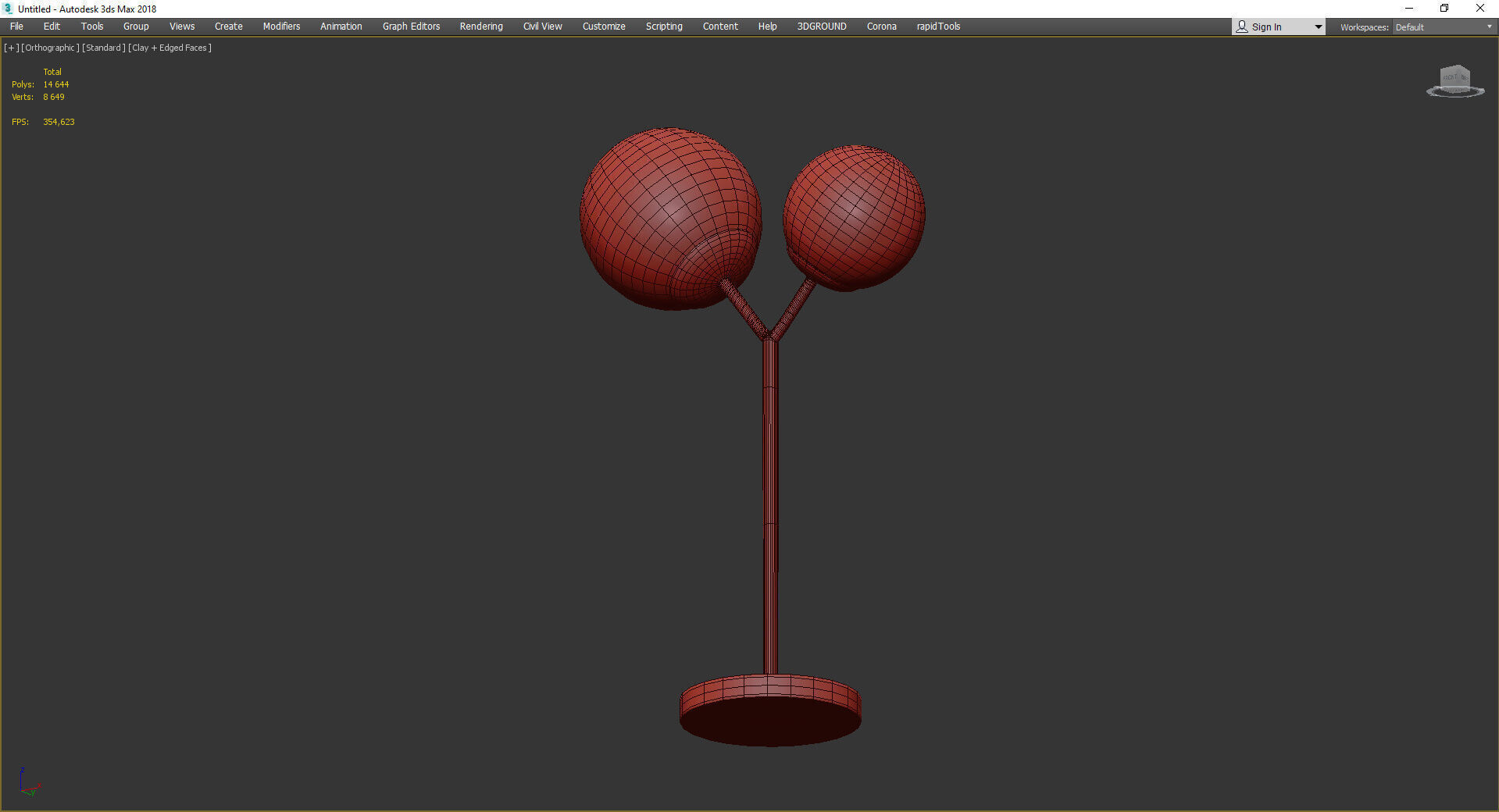
Task: Open the Views menu
Action: tap(182, 27)
